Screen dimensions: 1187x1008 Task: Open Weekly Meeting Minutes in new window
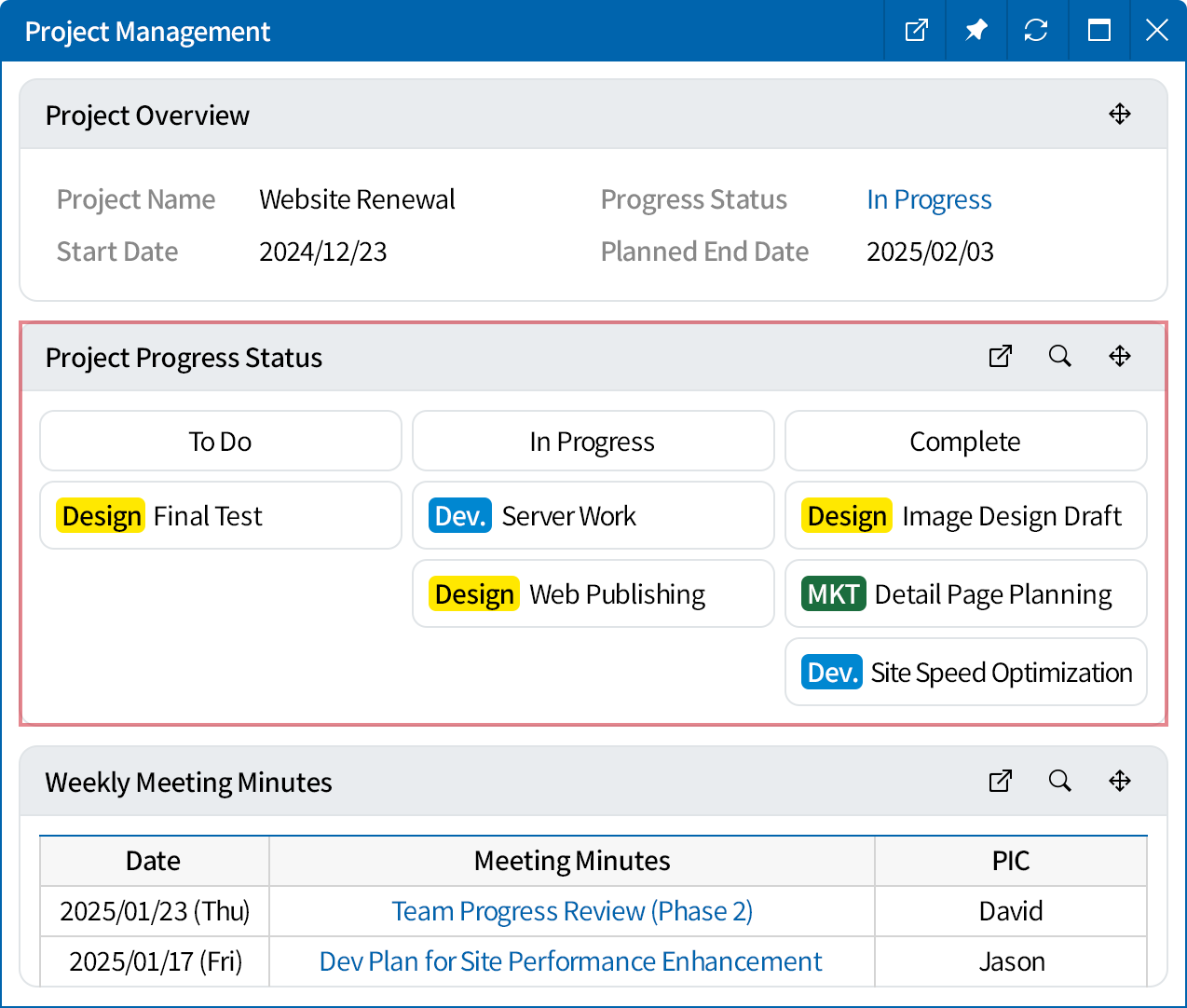1000,782
